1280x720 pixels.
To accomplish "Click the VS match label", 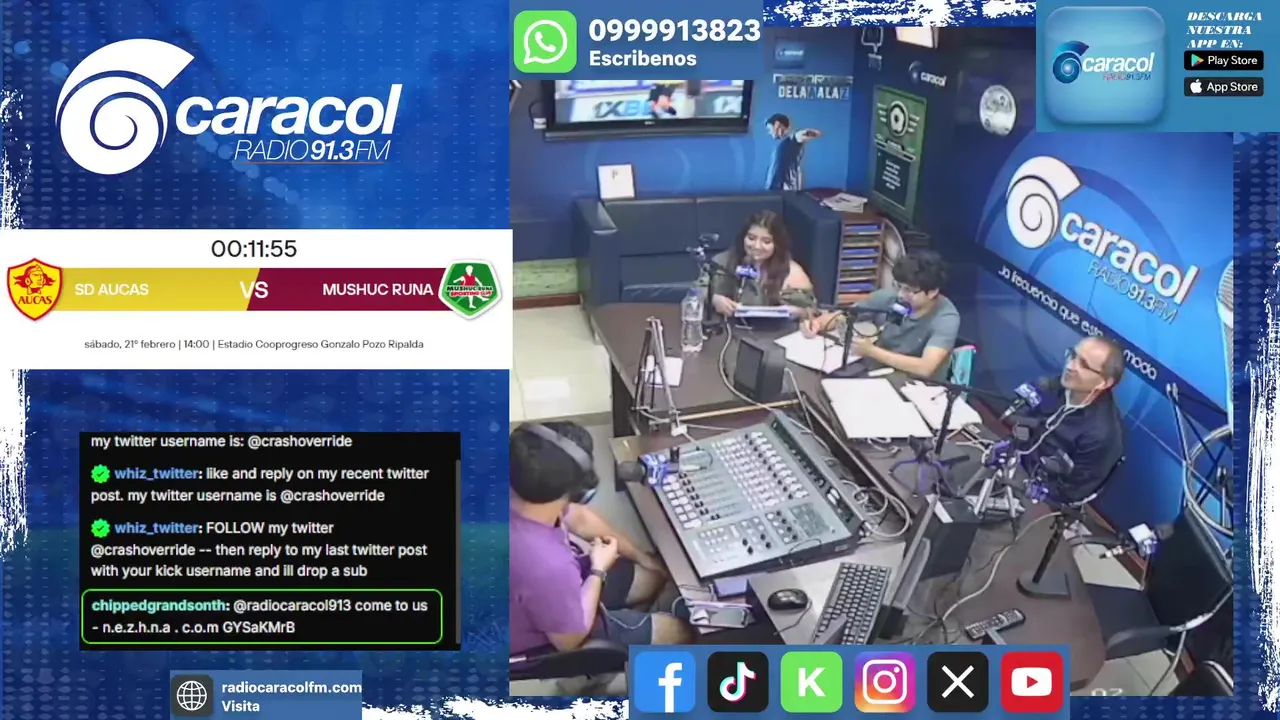I will [255, 290].
